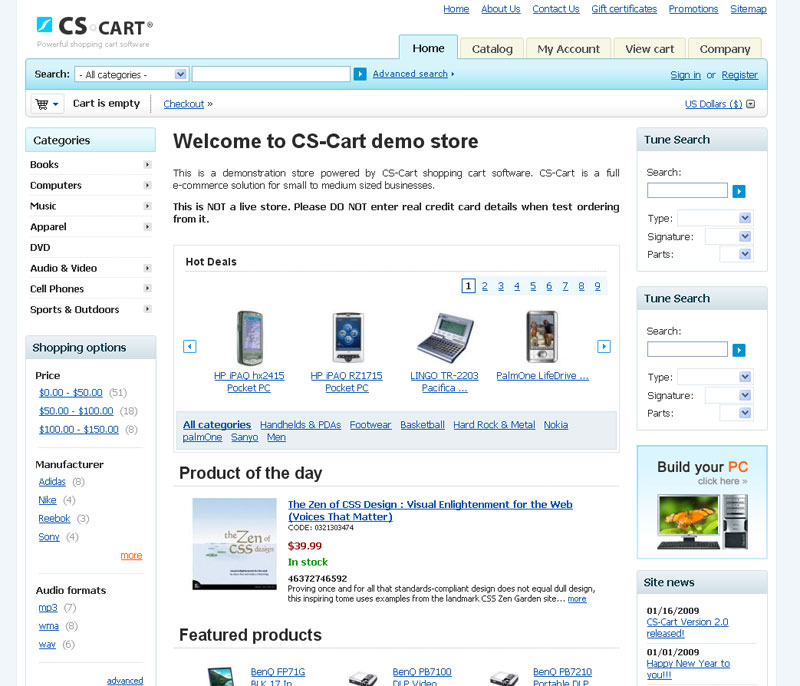Click the header search text field

tap(270, 74)
